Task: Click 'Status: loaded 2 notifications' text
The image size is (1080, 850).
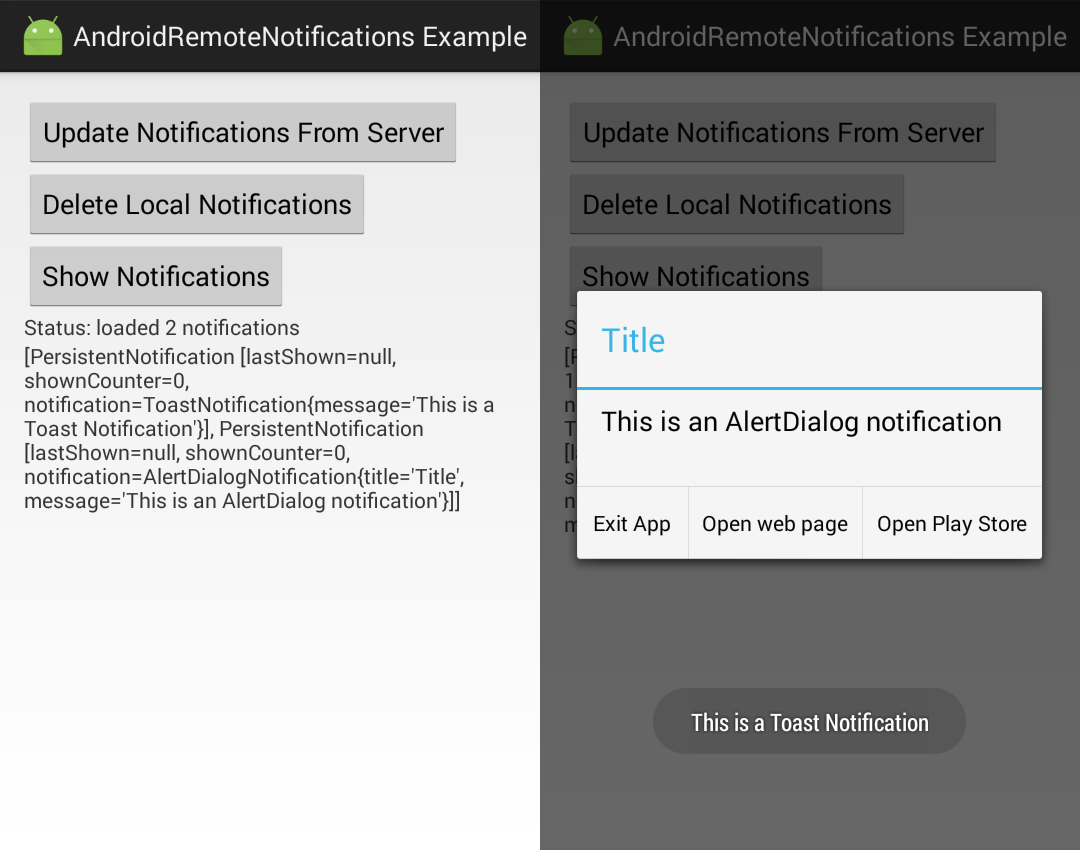Action: [x=162, y=328]
